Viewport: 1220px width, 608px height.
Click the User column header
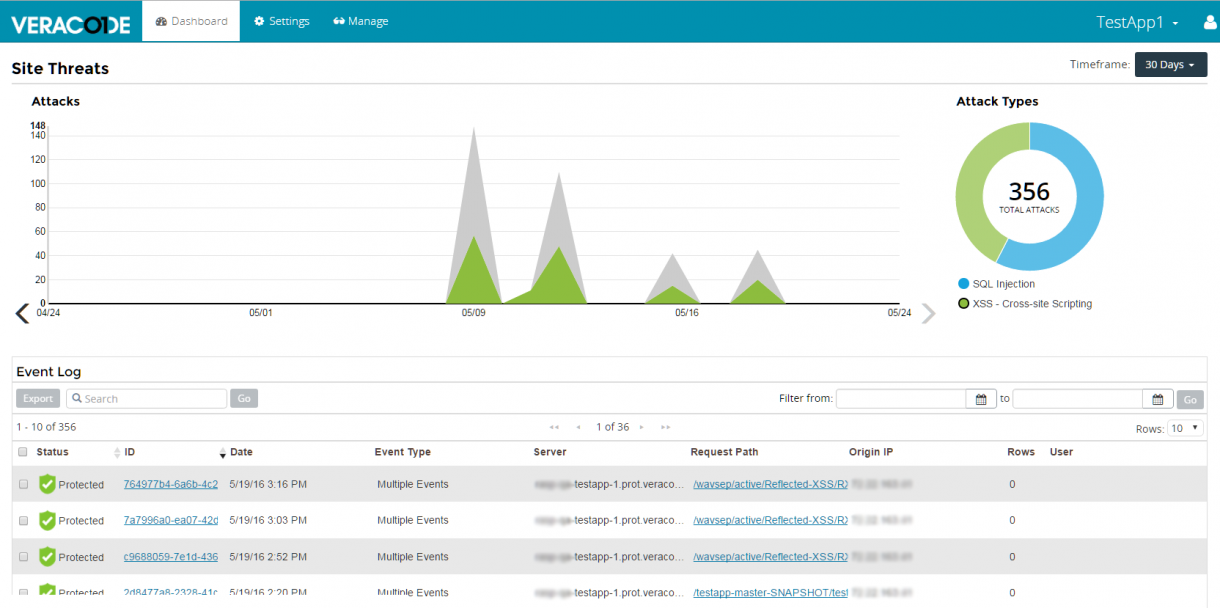[x=1061, y=452]
